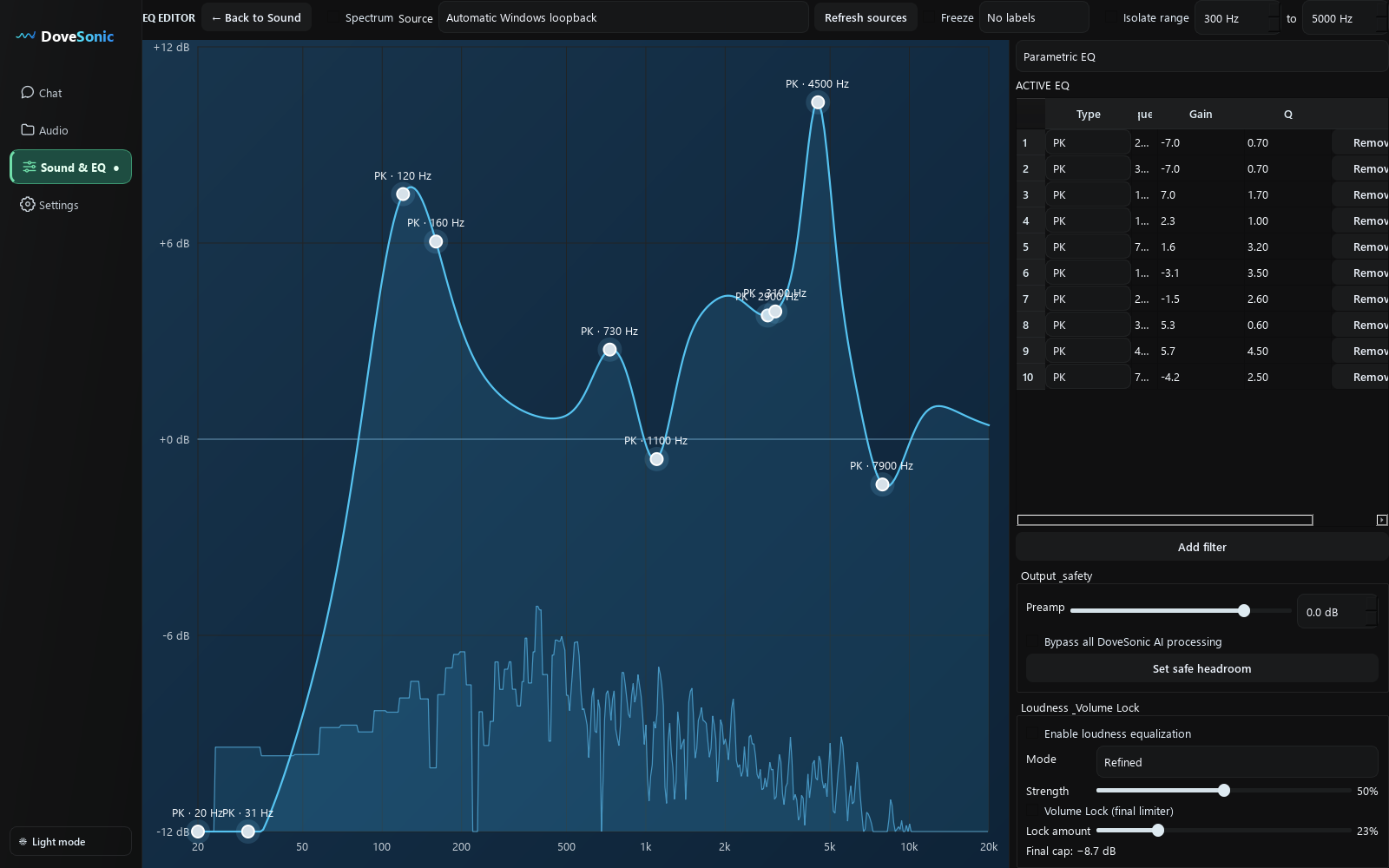Open the Parametric EQ dropdown
The image size is (1389, 868).
(x=1201, y=56)
